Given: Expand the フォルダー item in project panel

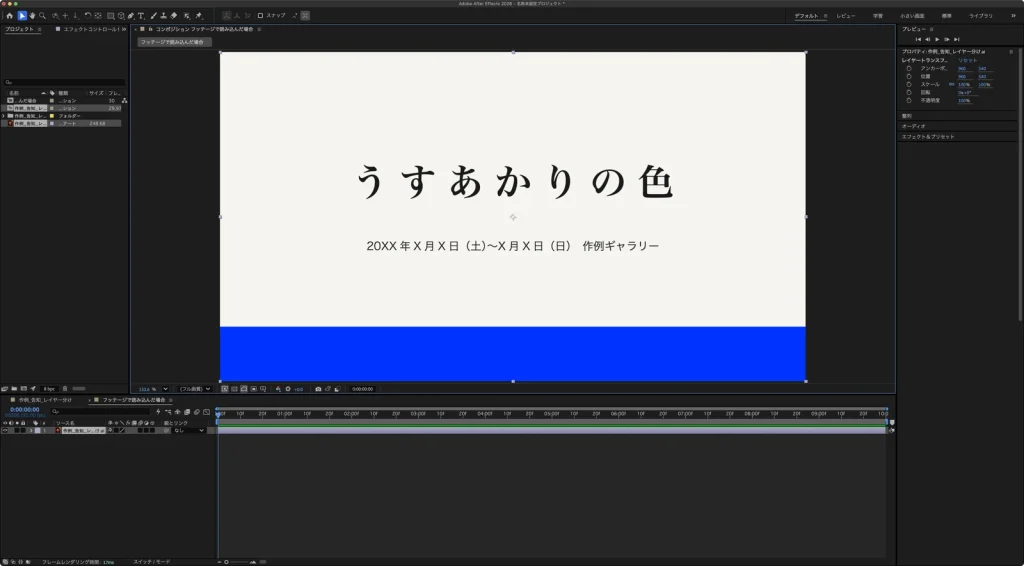Looking at the screenshot, I should click(4, 116).
